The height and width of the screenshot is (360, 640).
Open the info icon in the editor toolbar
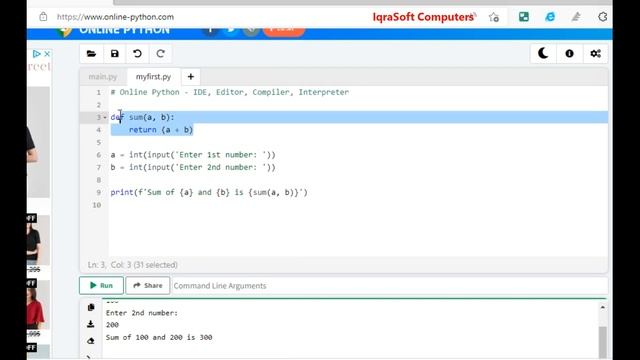(x=569, y=53)
